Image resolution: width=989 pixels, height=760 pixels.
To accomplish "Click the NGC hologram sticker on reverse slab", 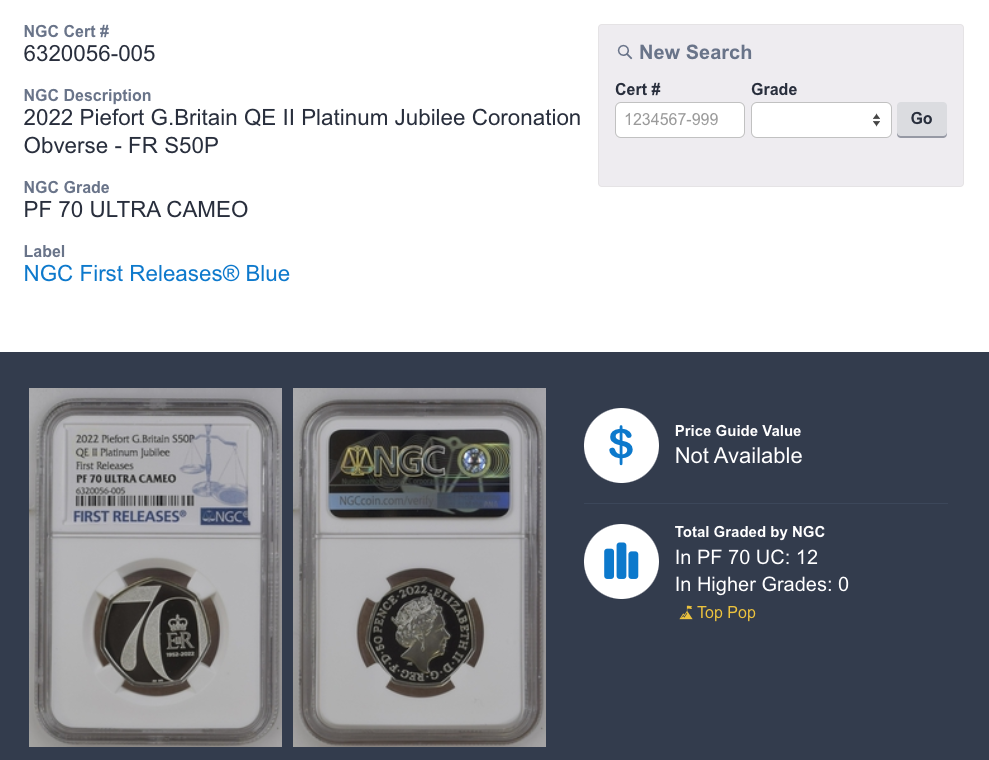I will [x=418, y=470].
